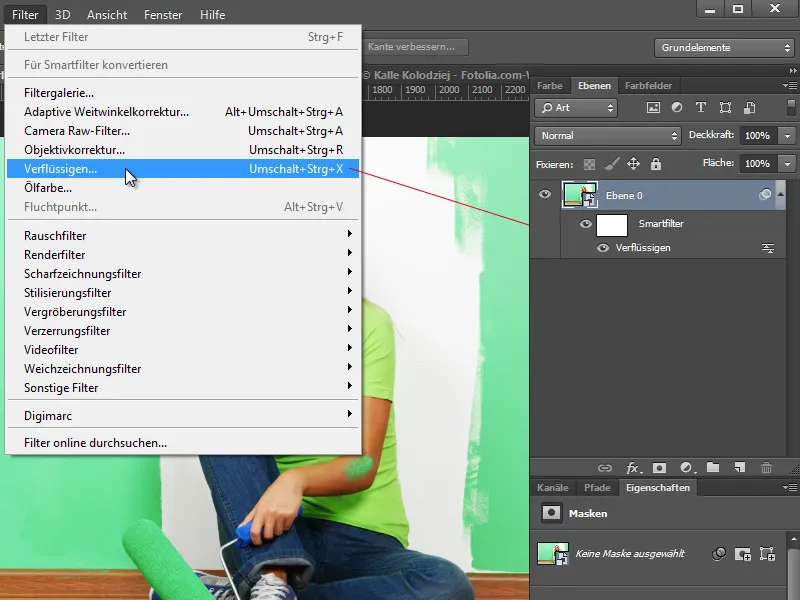This screenshot has height=600, width=800.
Task: Open blending options for Verflüssigen smart filter
Action: pyautogui.click(x=768, y=248)
